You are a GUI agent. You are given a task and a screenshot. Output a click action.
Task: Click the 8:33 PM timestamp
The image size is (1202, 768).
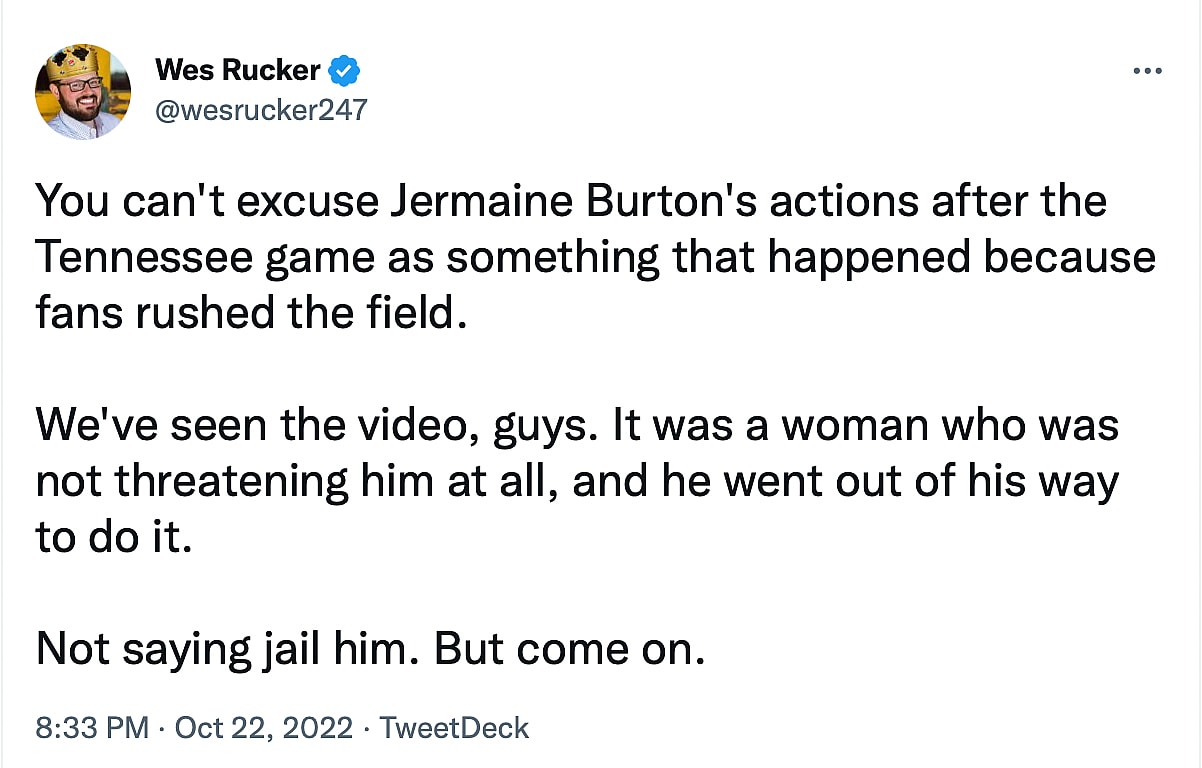point(91,728)
